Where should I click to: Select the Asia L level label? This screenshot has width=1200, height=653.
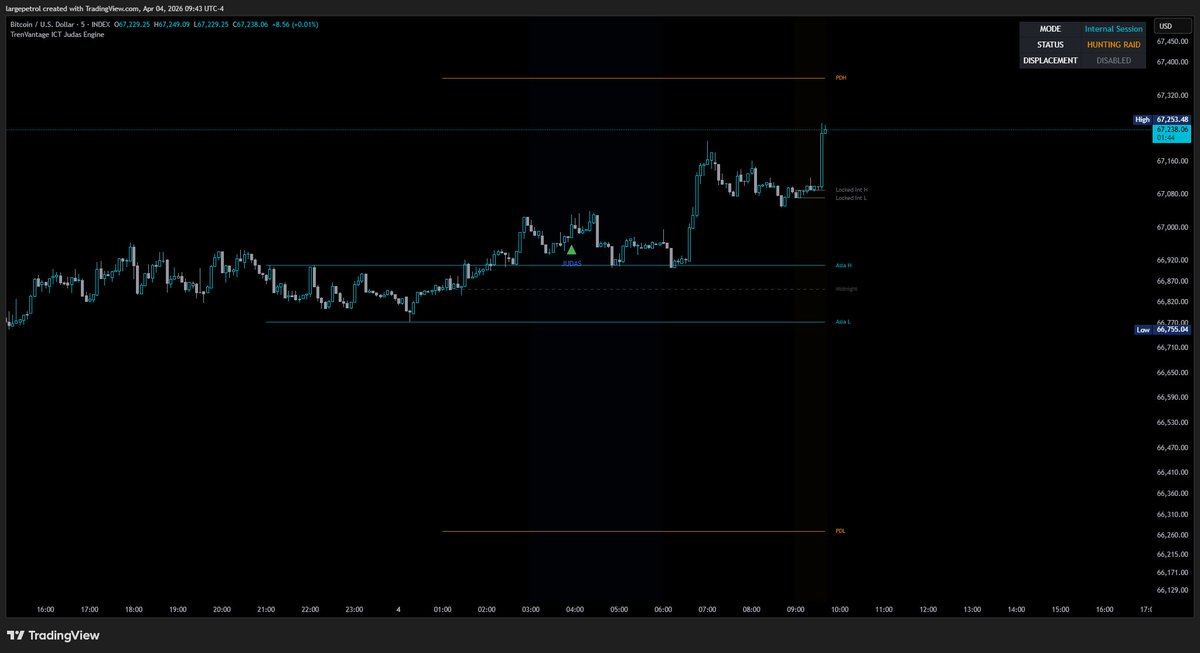pyautogui.click(x=843, y=322)
